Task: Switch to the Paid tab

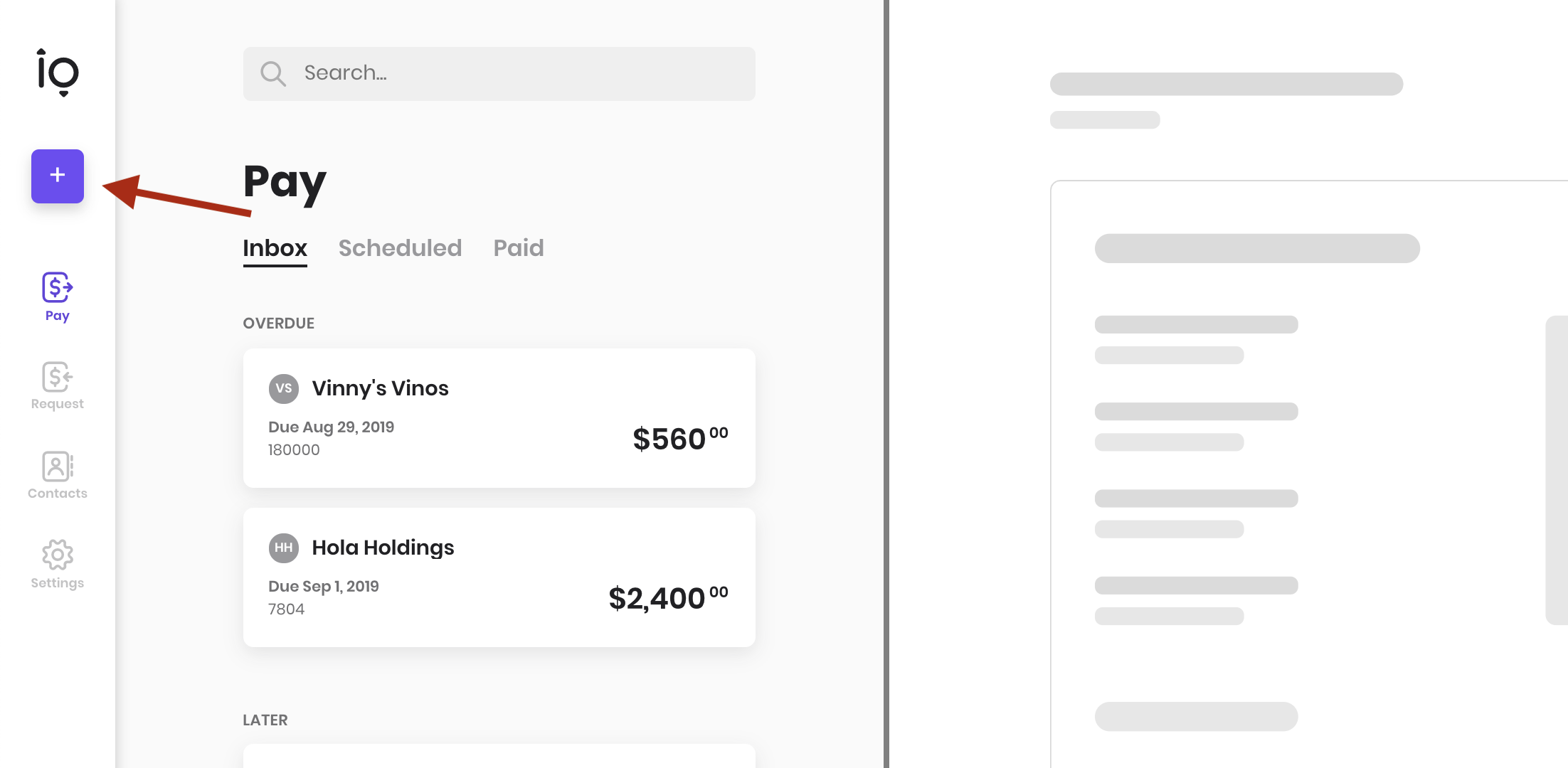Action: [x=519, y=248]
